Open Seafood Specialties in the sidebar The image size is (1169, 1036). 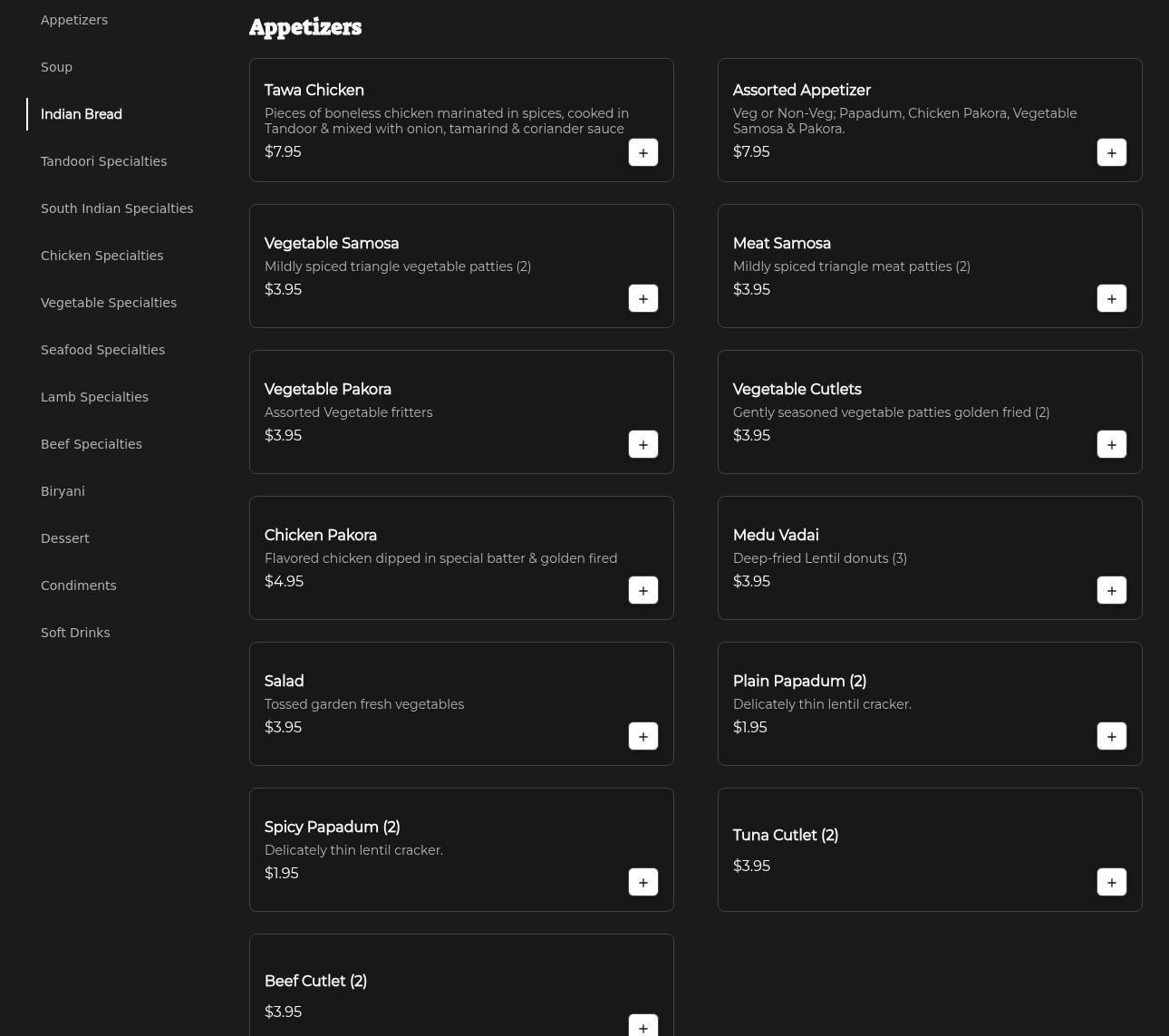point(102,350)
